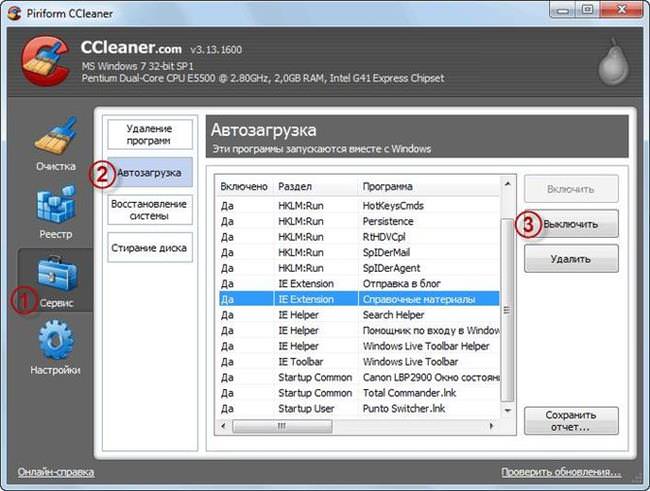Screen dimensions: 650x491
Task: Sort by the Раздел column header
Action: [x=316, y=187]
